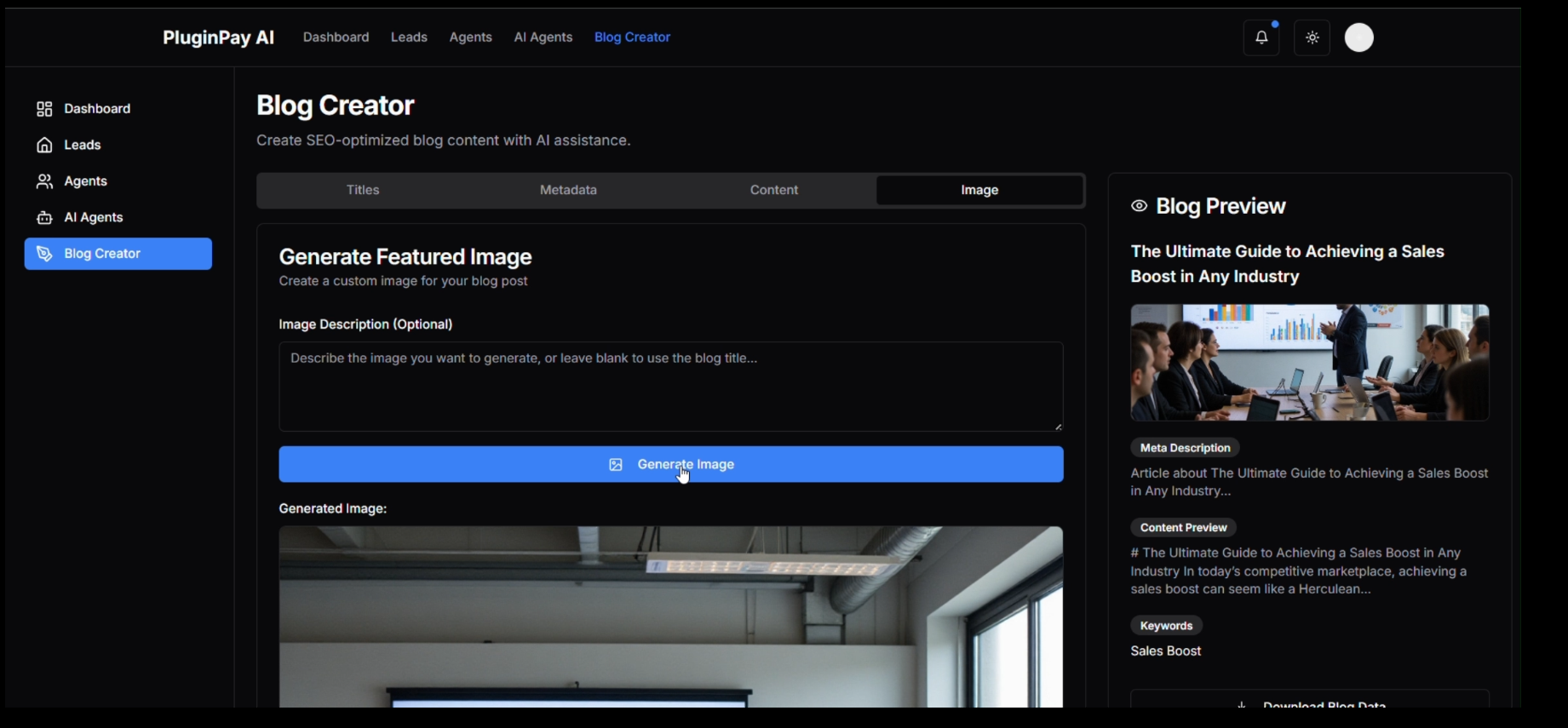Click the blog preview title text
This screenshot has height=728, width=1568.
point(1288,264)
